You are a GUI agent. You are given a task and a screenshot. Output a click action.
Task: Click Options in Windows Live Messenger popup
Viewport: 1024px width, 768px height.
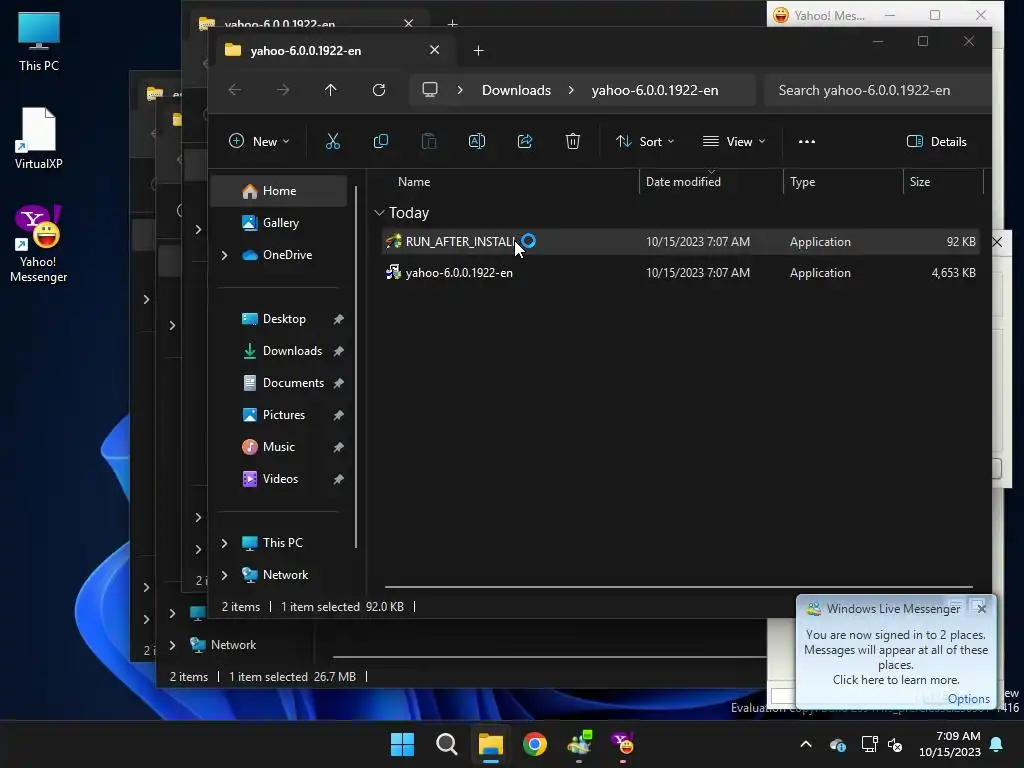click(968, 699)
